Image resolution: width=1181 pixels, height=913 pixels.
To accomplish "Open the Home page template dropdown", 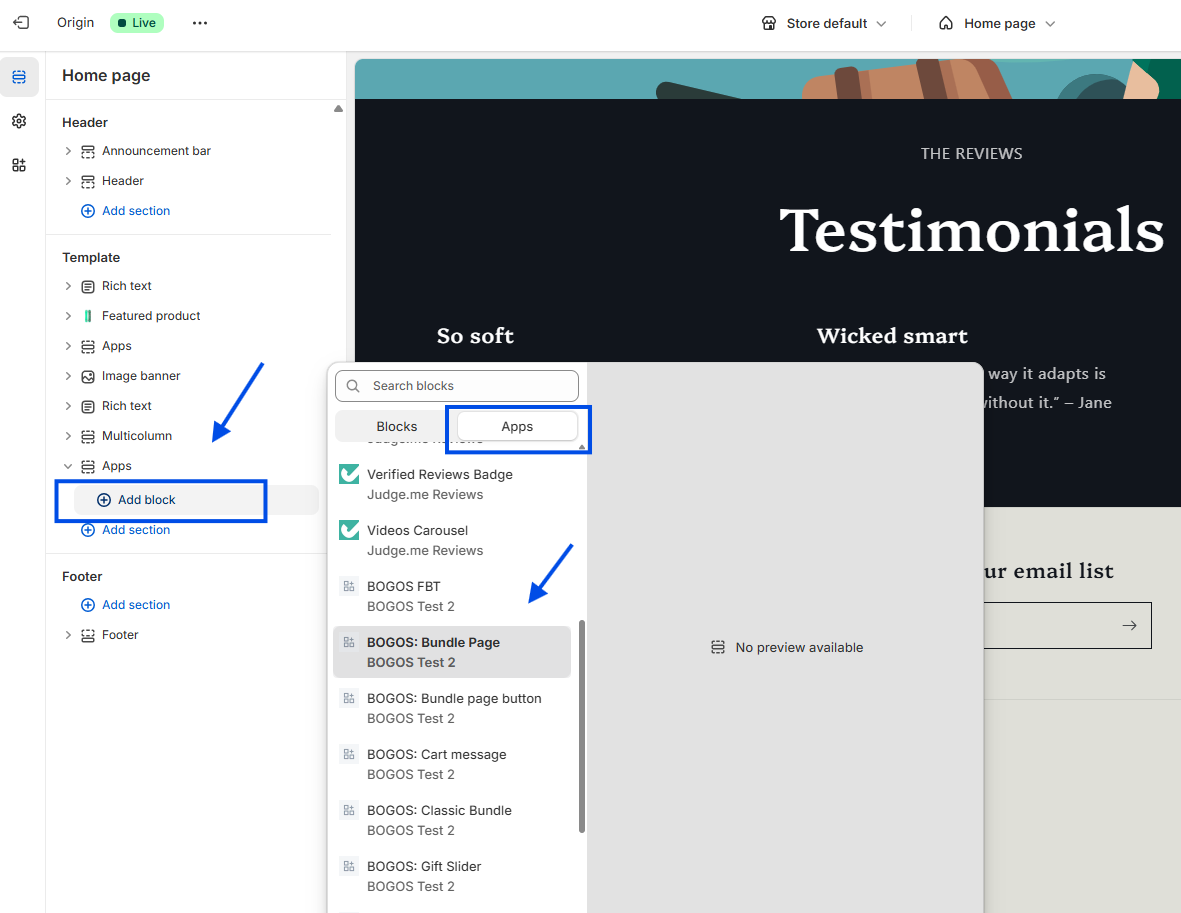I will 997,23.
